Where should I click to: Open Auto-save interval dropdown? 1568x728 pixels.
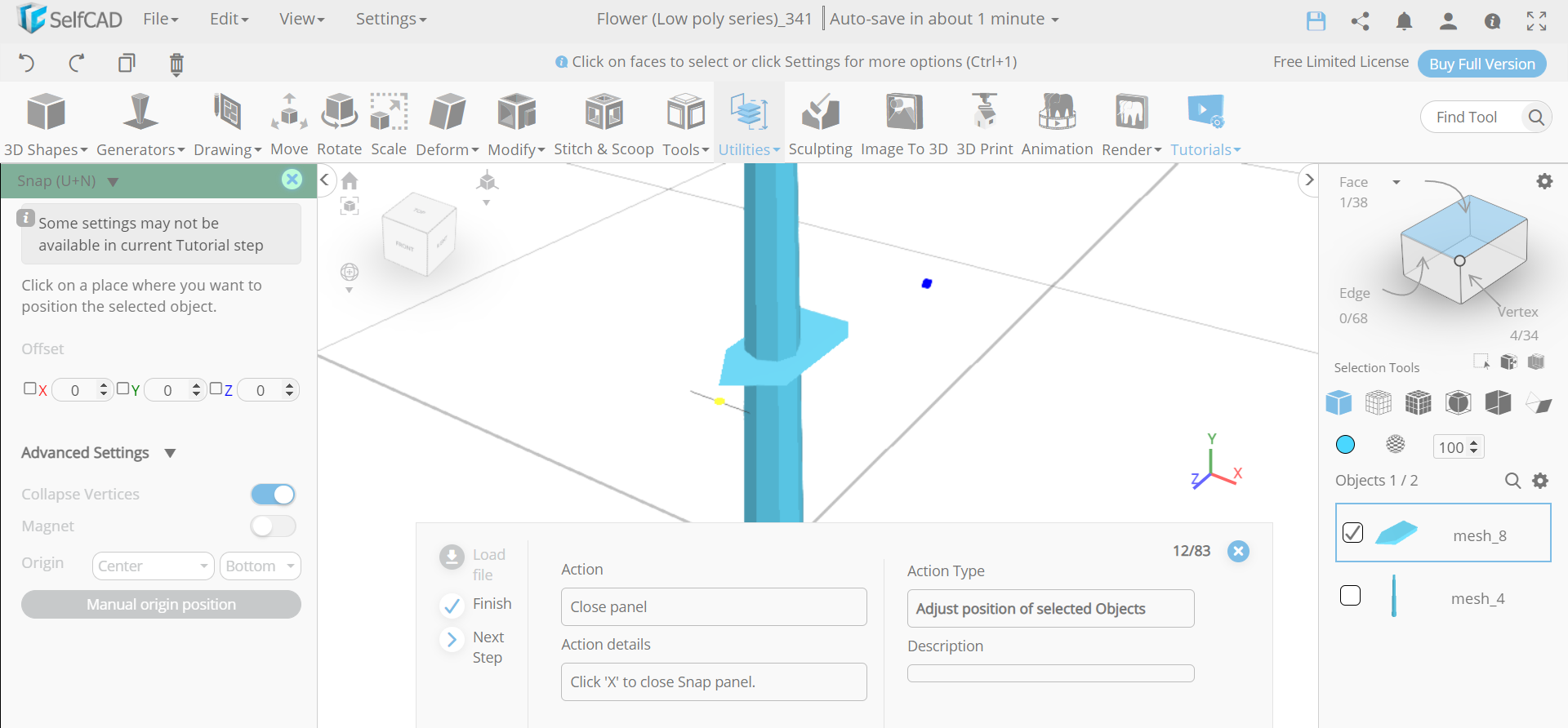click(x=944, y=19)
